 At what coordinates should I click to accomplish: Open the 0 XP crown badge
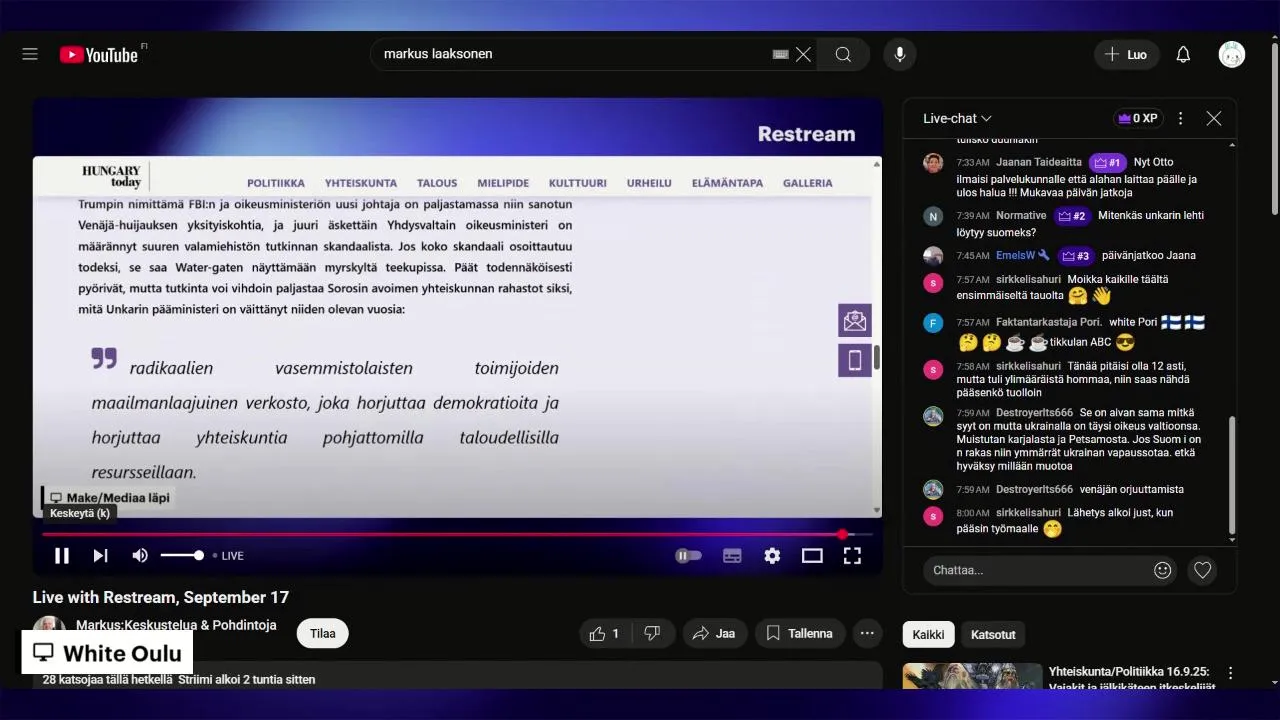(1138, 118)
